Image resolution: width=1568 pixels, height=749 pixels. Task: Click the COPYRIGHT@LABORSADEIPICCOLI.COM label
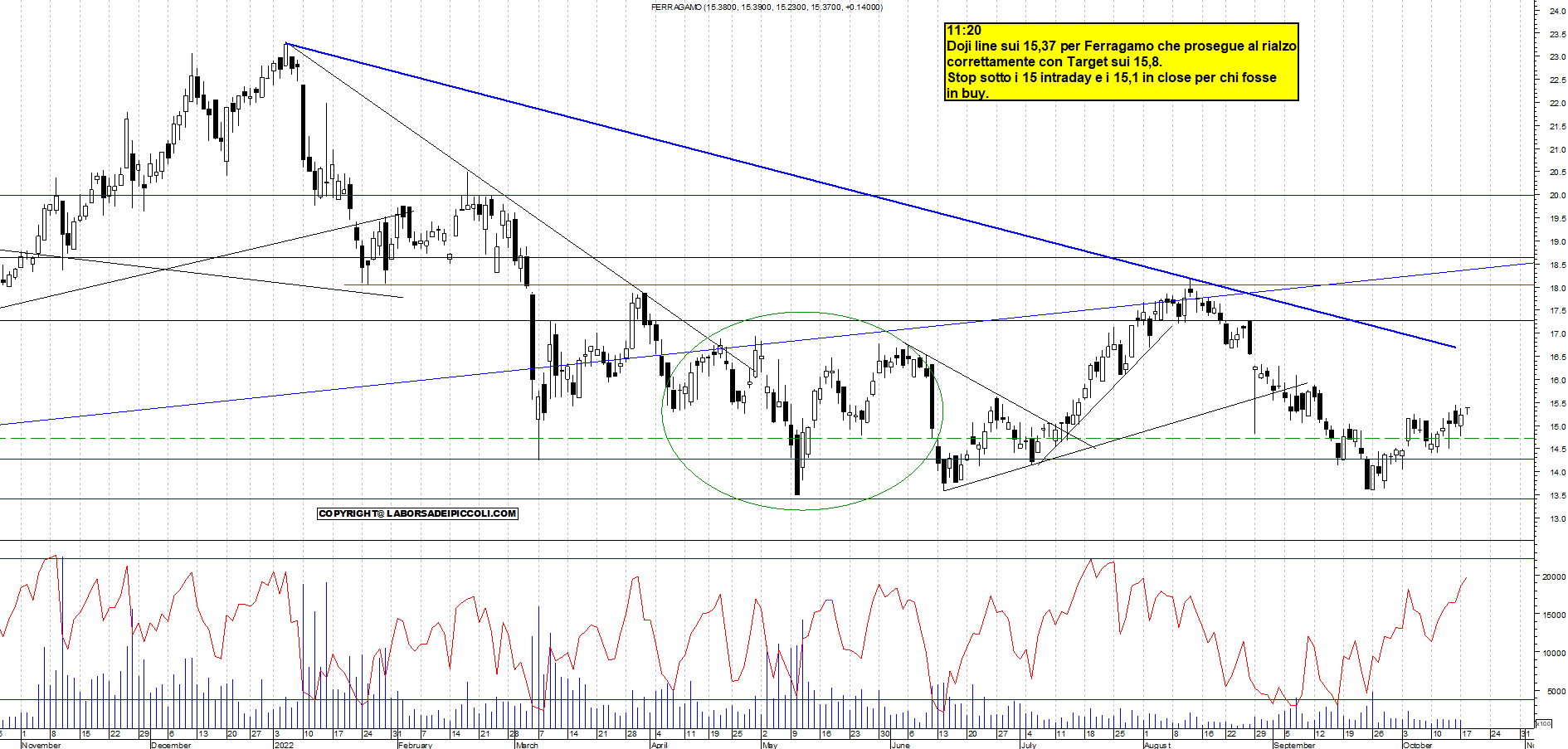coord(417,513)
